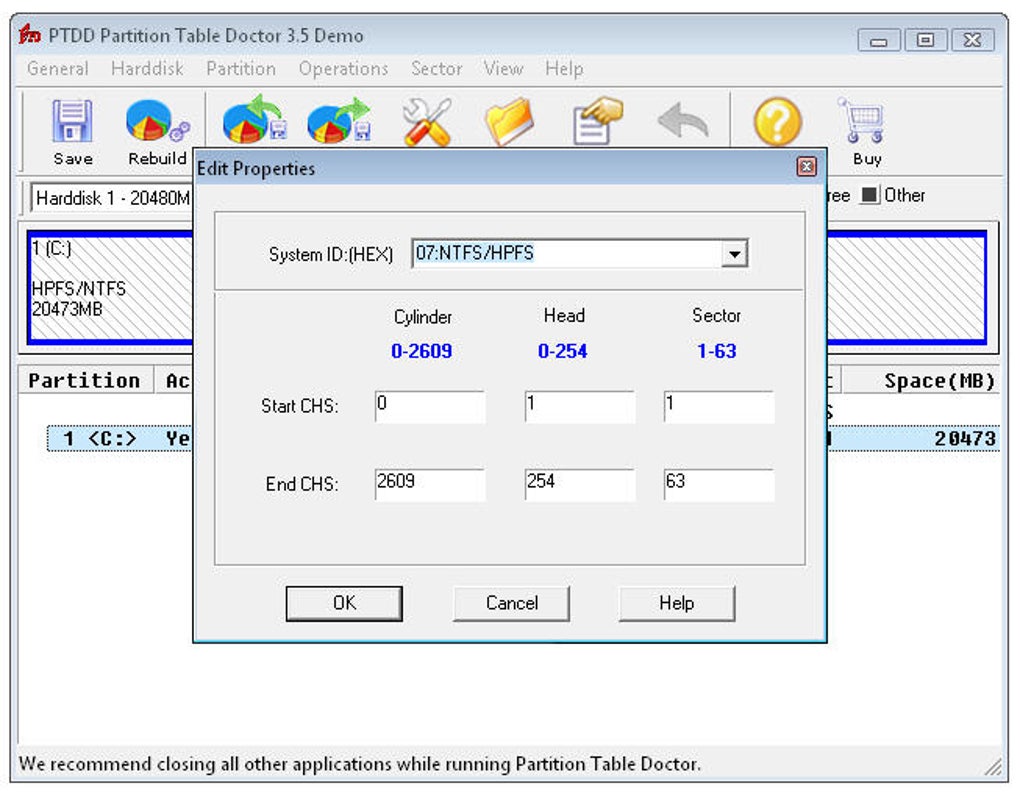1020x797 pixels.
Task: Click the yellow folder browse icon
Action: [x=510, y=121]
